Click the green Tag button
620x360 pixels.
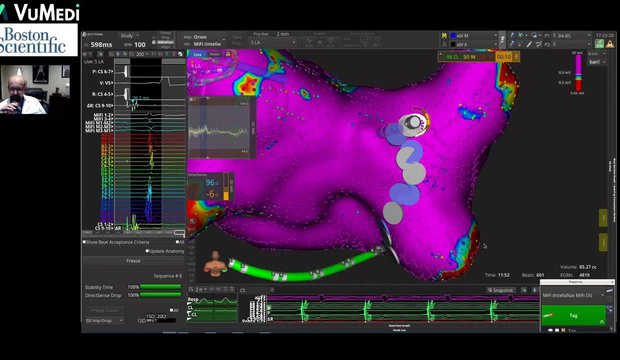(x=573, y=315)
